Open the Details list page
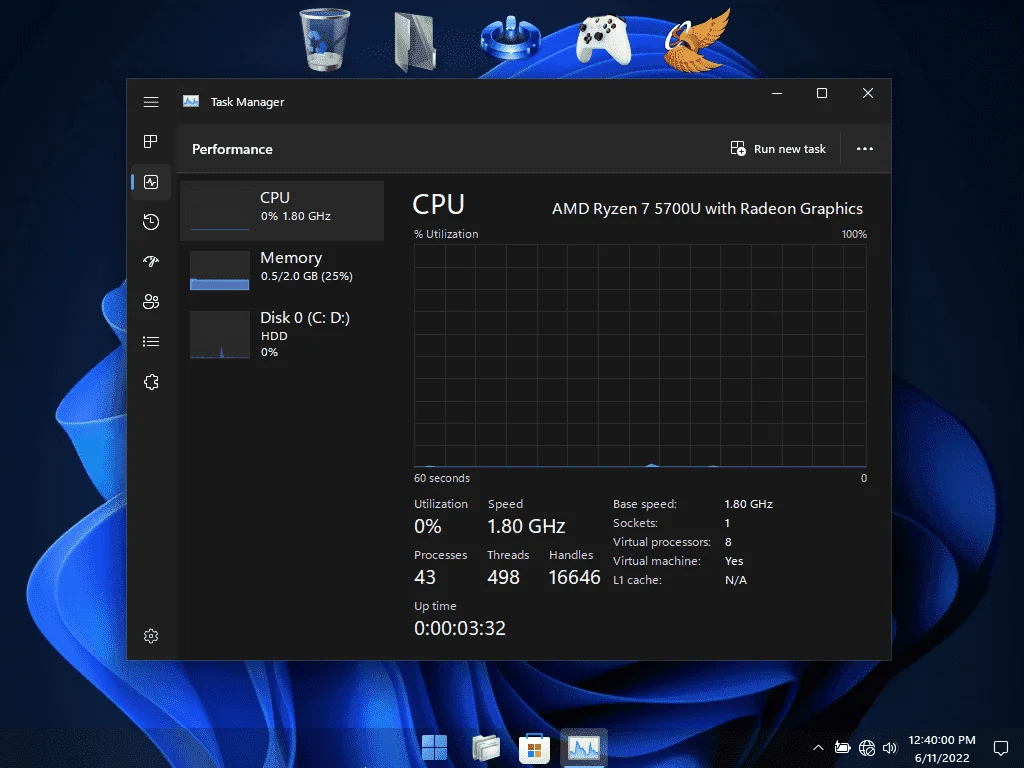This screenshot has width=1024, height=768. (x=151, y=342)
